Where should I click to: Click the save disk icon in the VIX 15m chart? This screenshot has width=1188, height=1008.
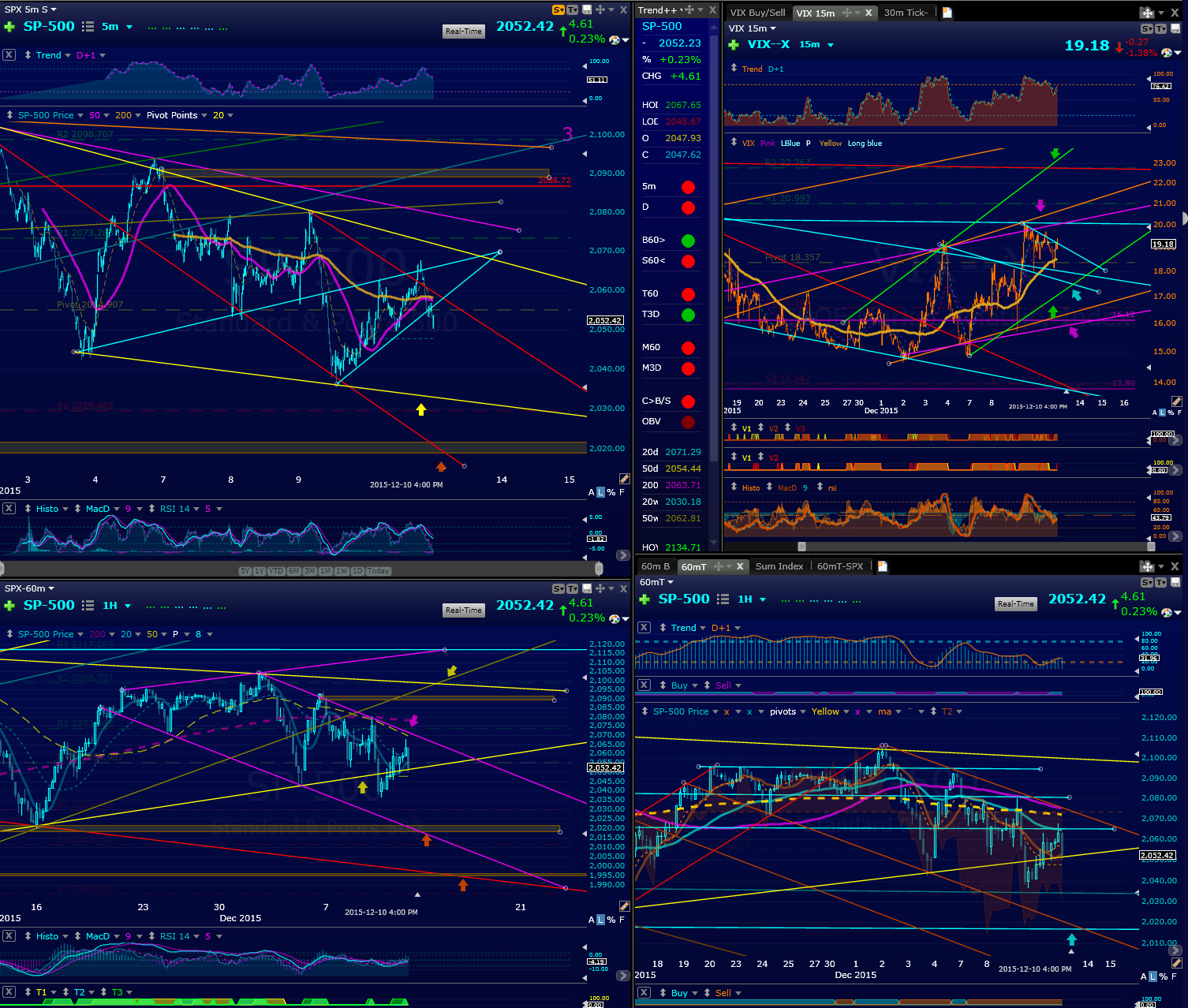click(1175, 29)
